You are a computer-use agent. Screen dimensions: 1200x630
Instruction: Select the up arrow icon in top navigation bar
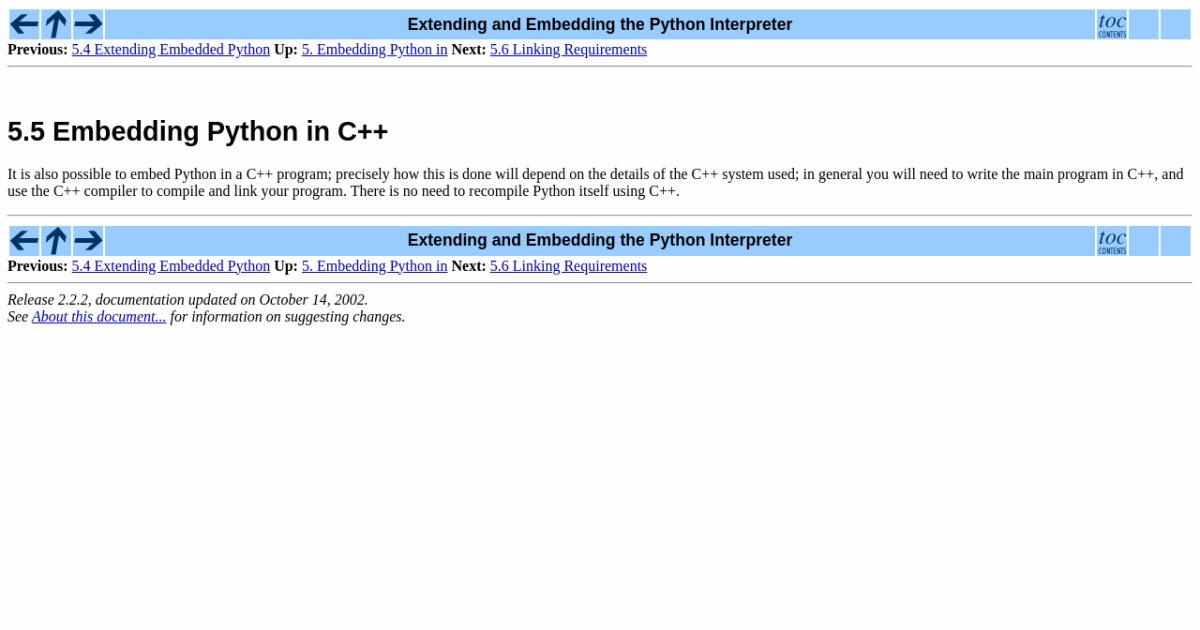pos(55,23)
